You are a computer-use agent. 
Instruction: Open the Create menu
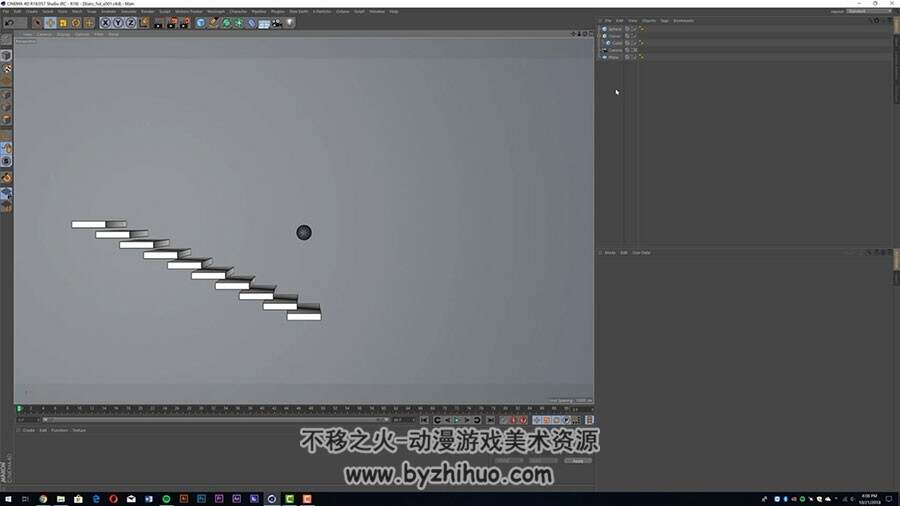(x=32, y=11)
